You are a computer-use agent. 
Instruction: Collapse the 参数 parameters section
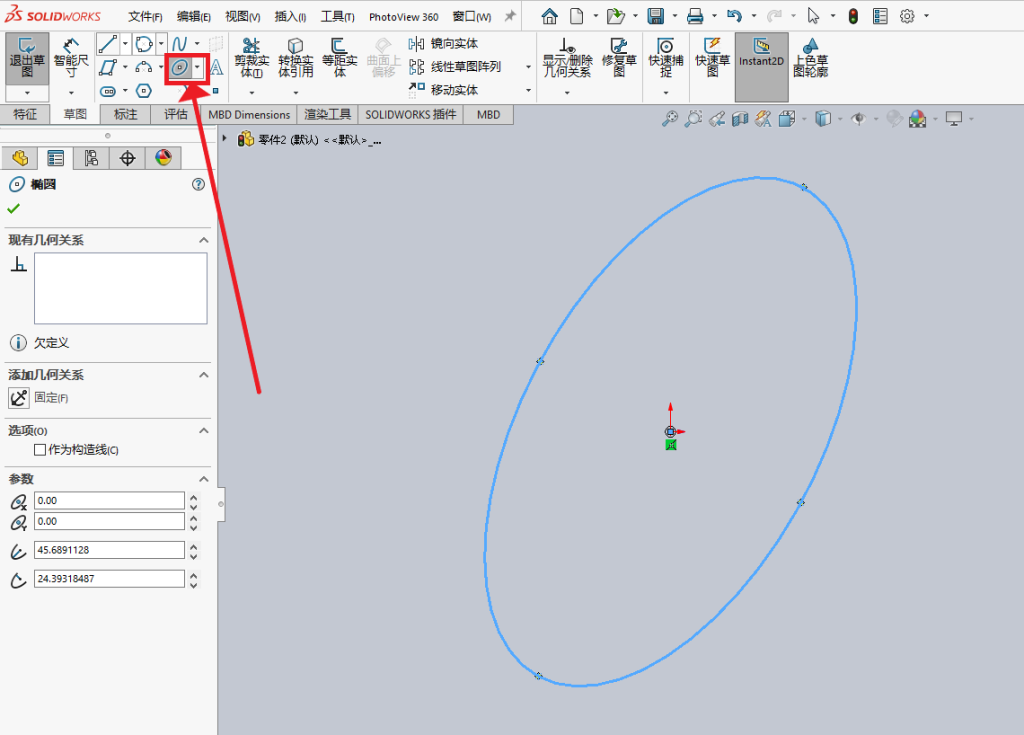(x=204, y=479)
